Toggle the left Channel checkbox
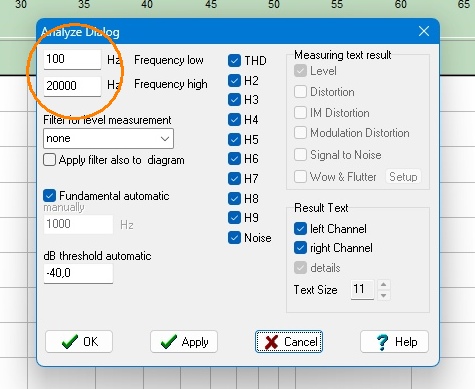475x389 pixels. click(x=300, y=229)
